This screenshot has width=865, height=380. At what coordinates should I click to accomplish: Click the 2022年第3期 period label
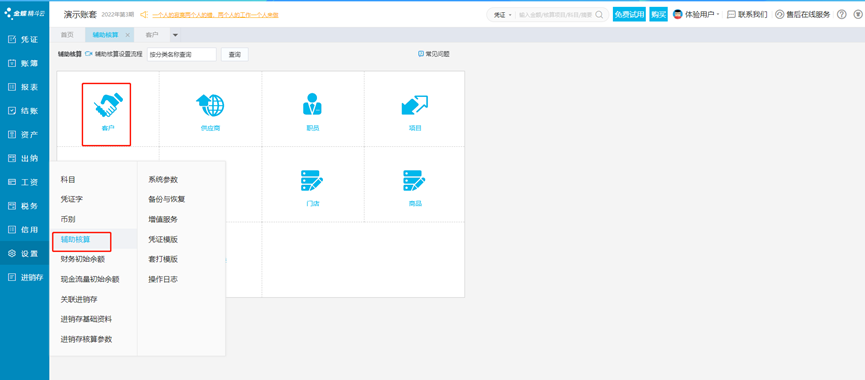pos(118,15)
